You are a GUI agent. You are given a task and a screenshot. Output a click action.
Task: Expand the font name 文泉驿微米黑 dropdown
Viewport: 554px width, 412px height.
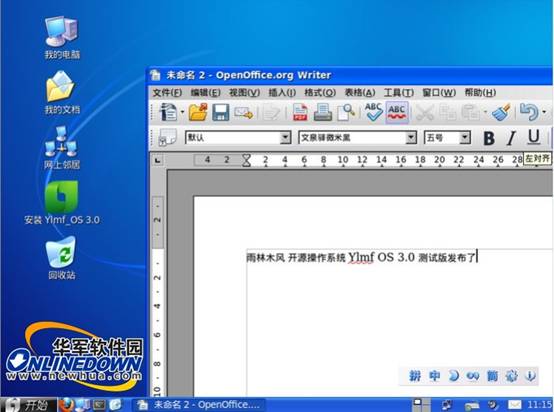tap(411, 137)
